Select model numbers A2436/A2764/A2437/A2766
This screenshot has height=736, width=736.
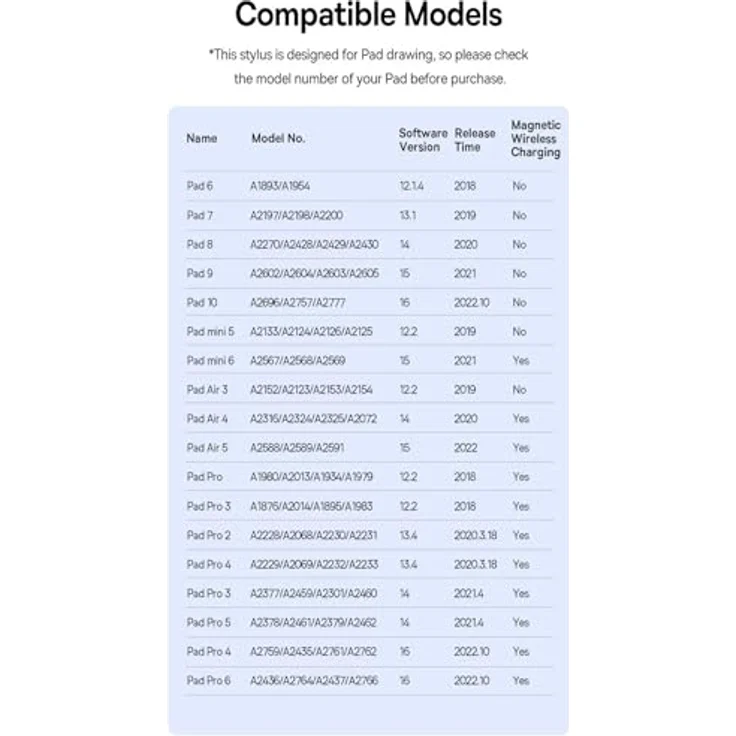coord(313,680)
